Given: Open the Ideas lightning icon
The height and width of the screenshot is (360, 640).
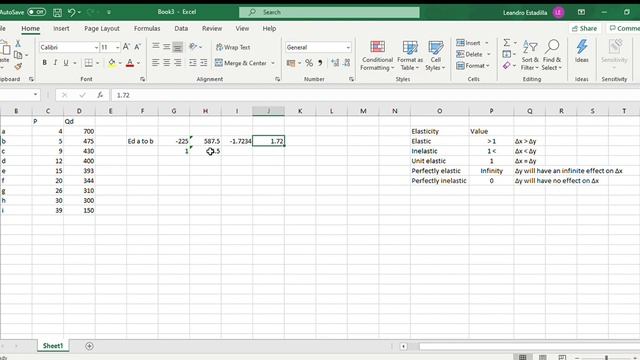Looking at the screenshot, I should (582, 51).
